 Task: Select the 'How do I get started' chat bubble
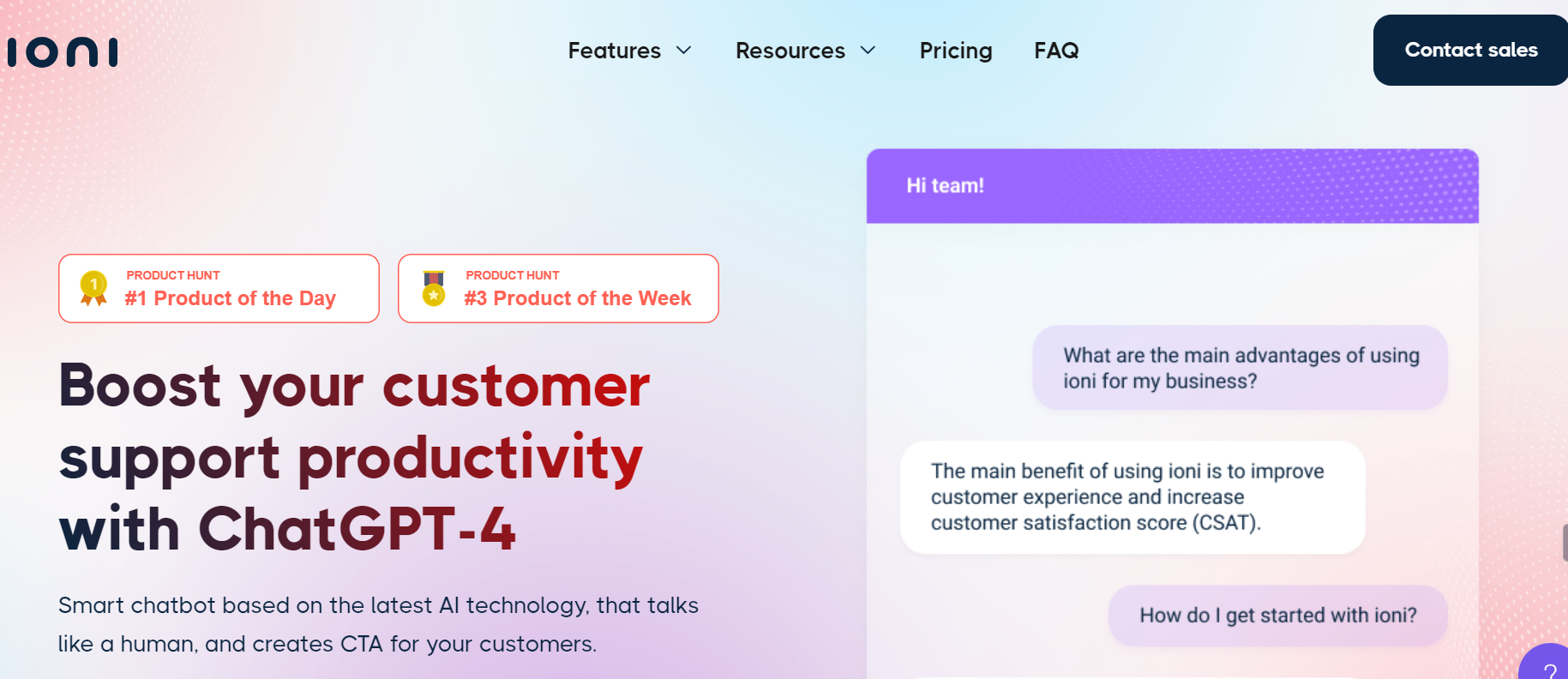click(1277, 616)
